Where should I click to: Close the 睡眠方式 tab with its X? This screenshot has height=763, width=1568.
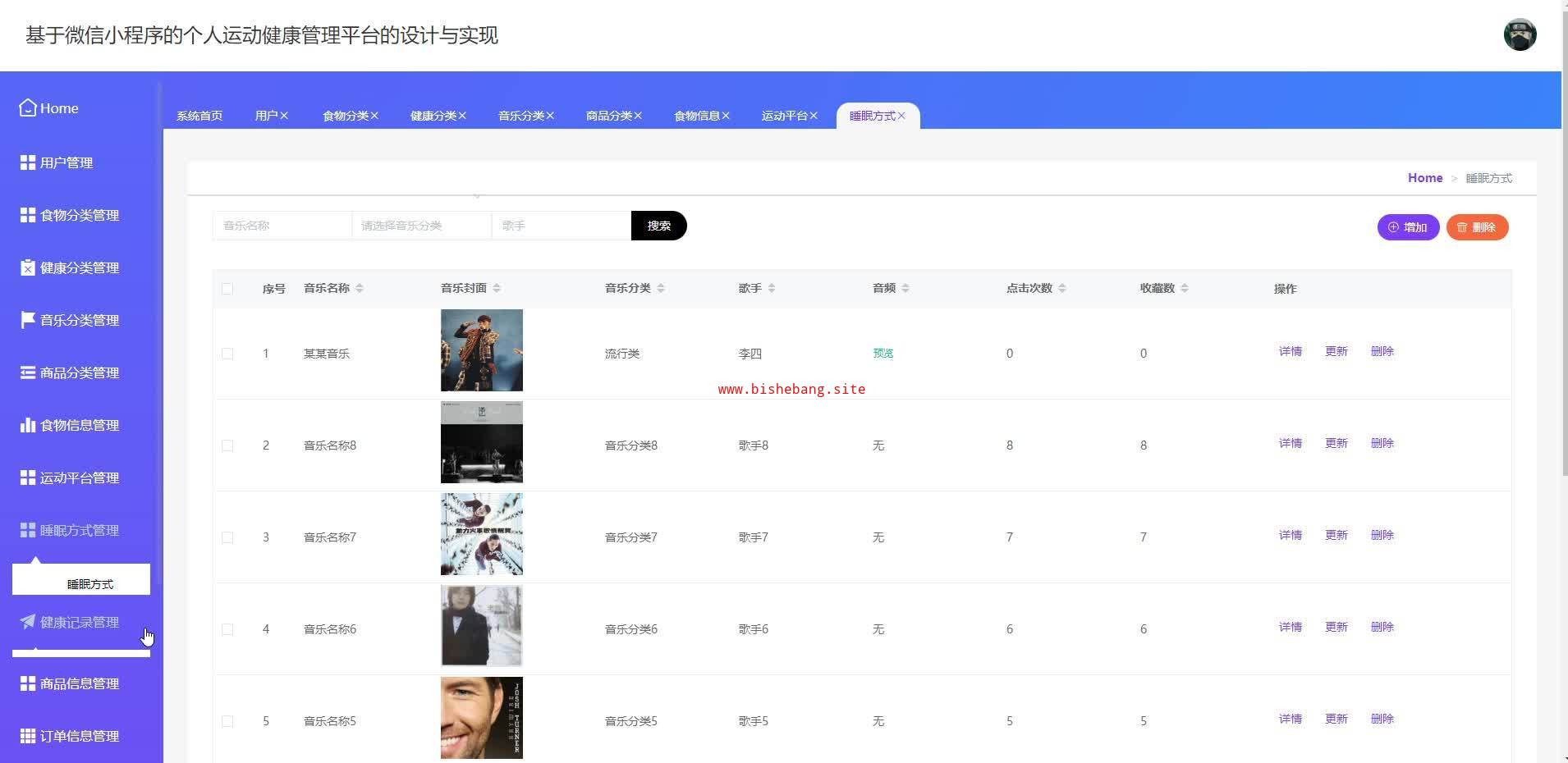[901, 116]
